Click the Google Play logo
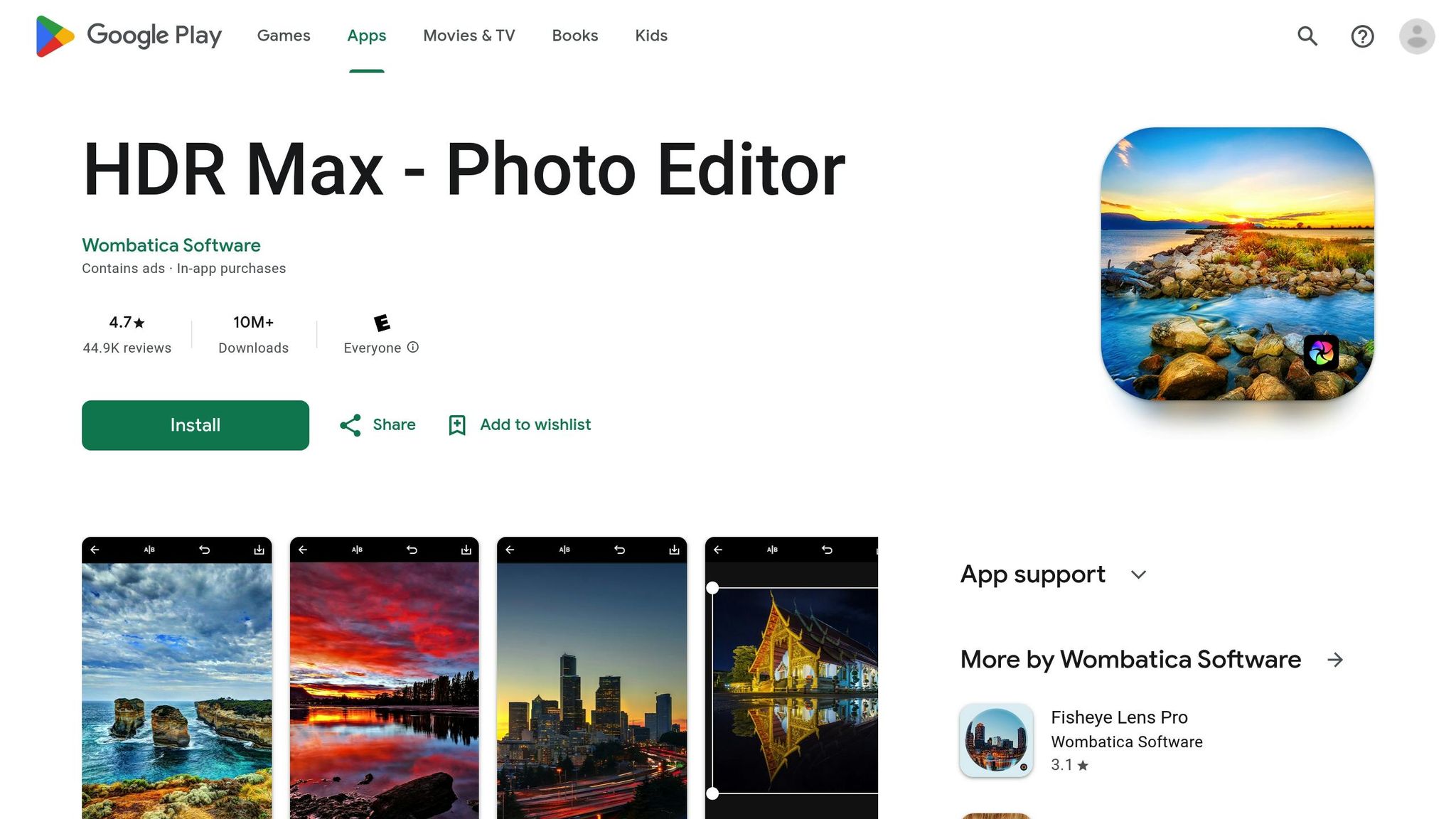Screen dimensions: 1456x819 (129, 36)
